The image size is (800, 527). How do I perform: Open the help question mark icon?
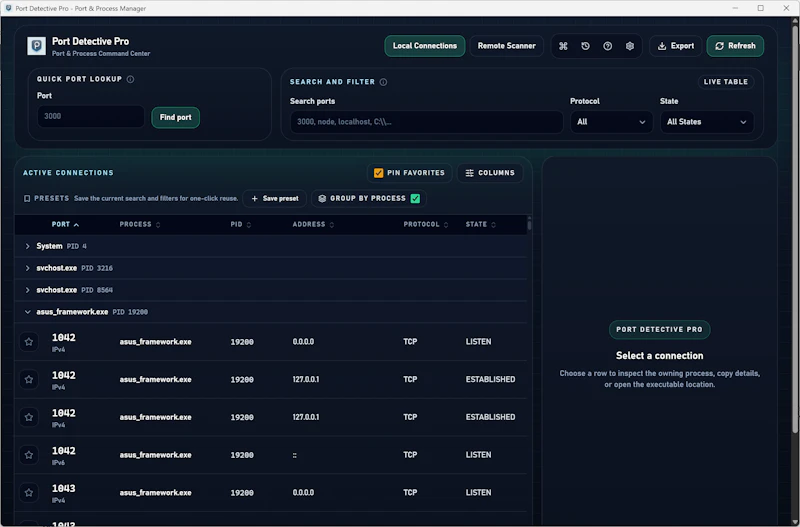pyautogui.click(x=607, y=46)
